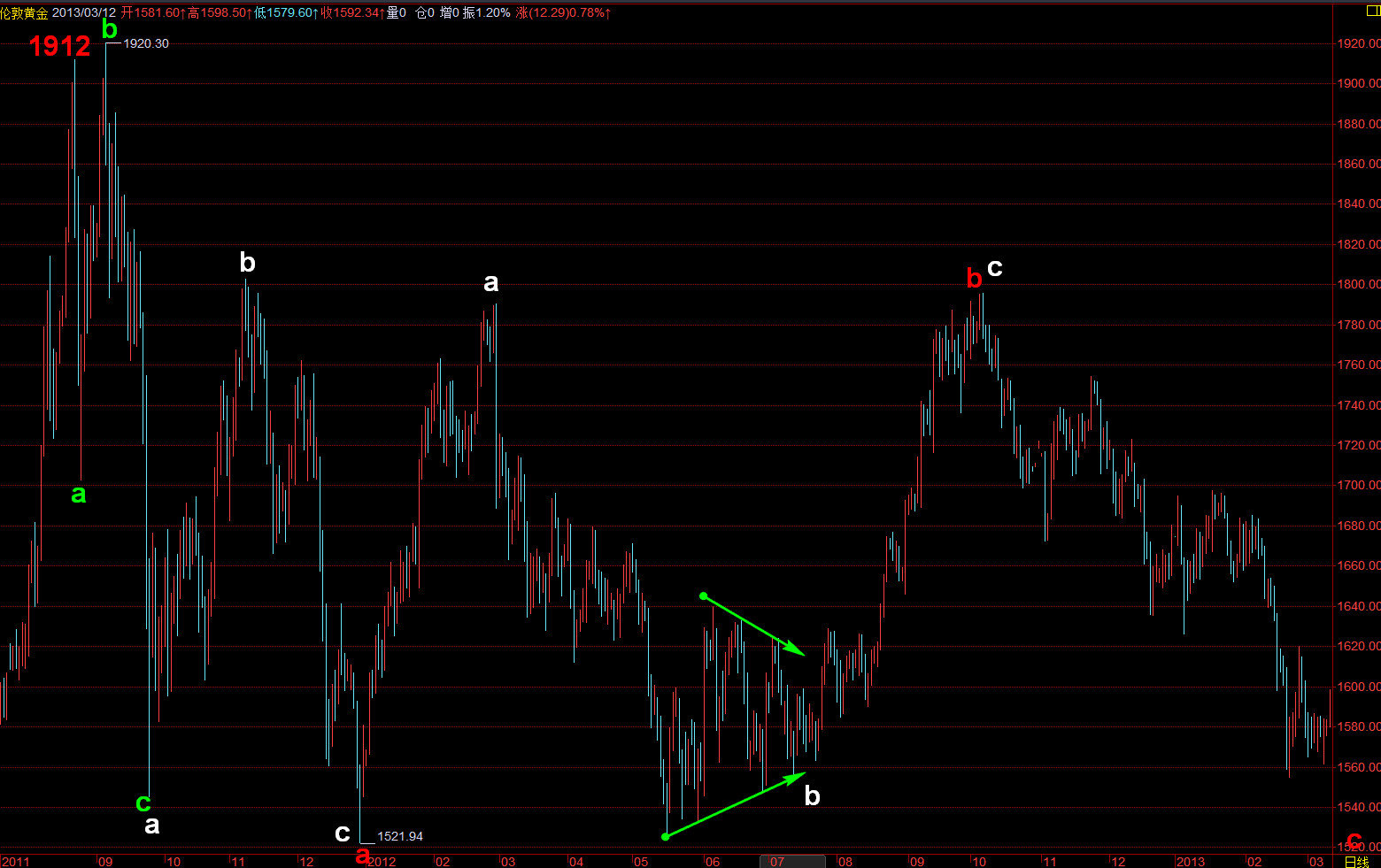Screen dimensions: 1381x868
Task: Select the upper green downward-sloping arrow line
Action: [753, 626]
